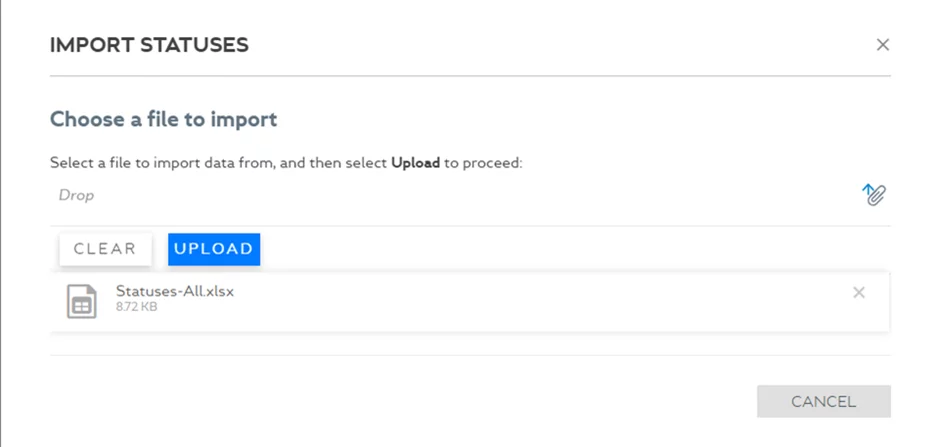The width and height of the screenshot is (940, 447).
Task: Click the Drop placeholder text
Action: tap(76, 195)
